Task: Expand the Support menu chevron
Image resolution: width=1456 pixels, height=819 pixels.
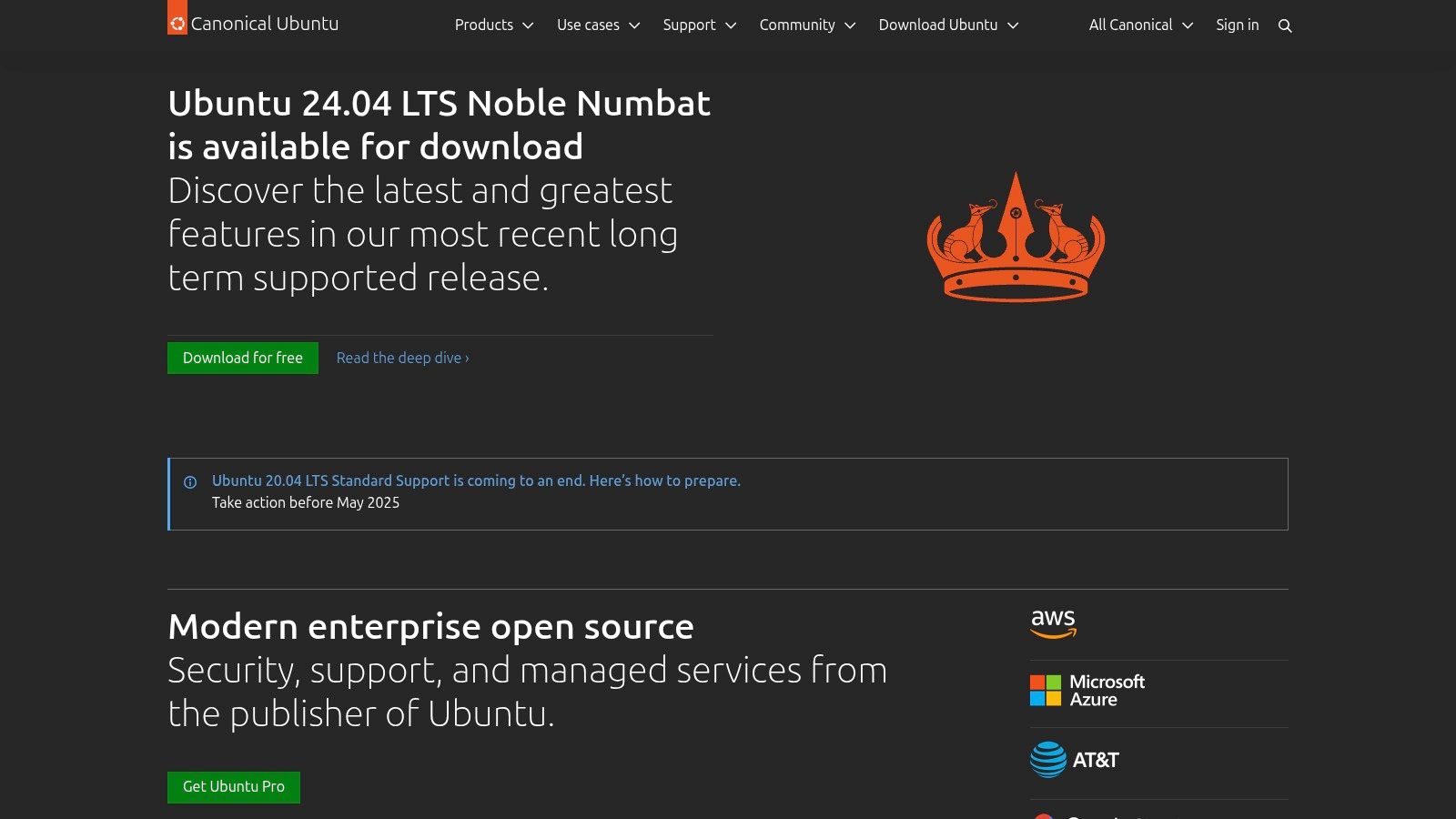Action: coord(731,25)
